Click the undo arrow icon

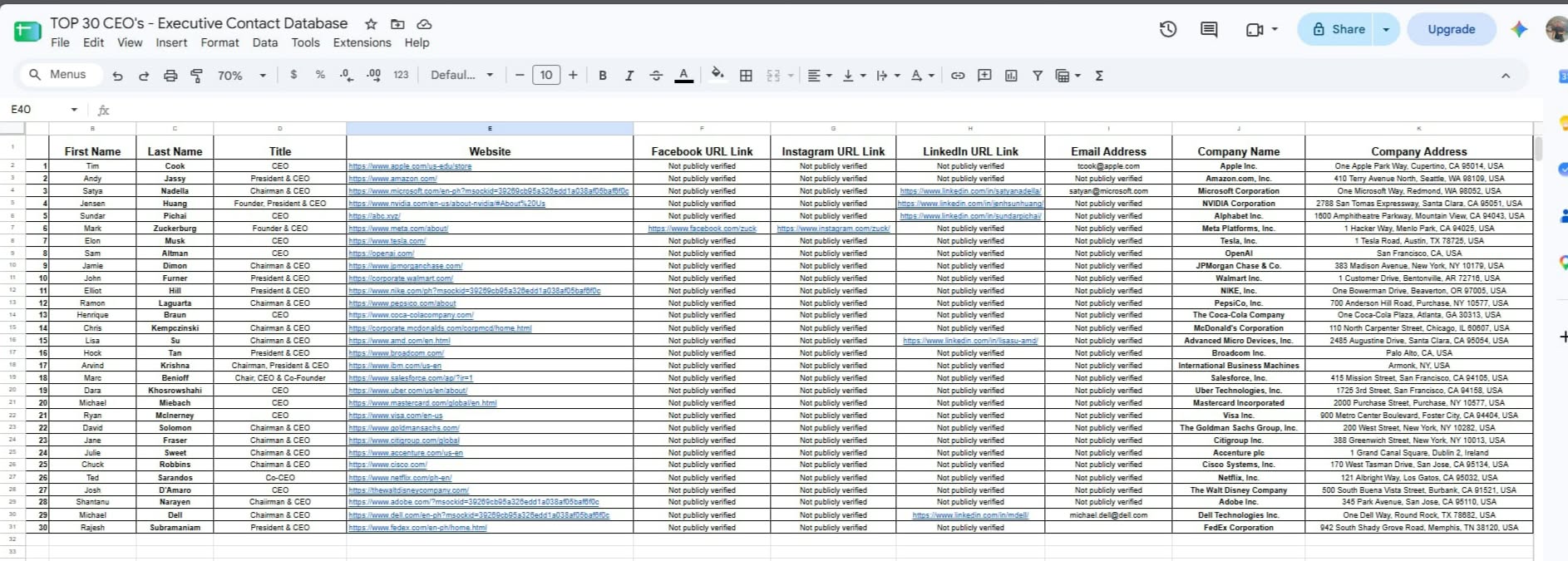117,76
